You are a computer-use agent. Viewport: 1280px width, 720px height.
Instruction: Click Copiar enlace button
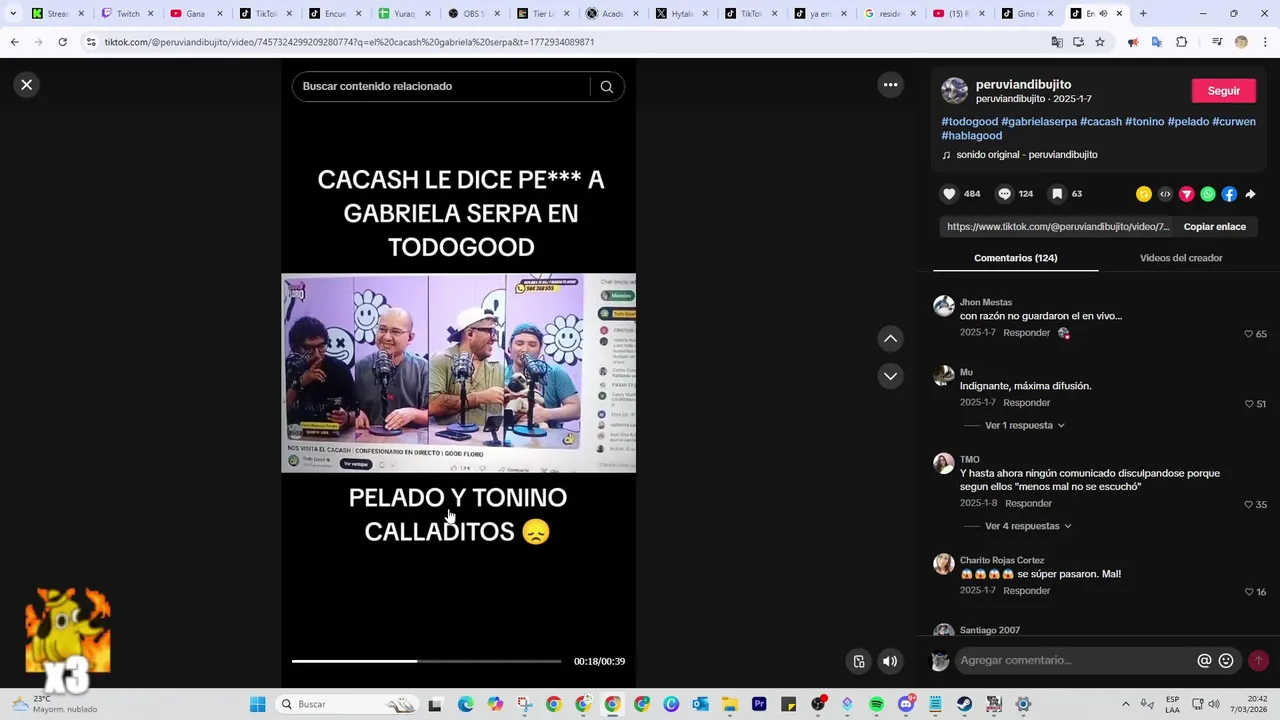(x=1214, y=227)
